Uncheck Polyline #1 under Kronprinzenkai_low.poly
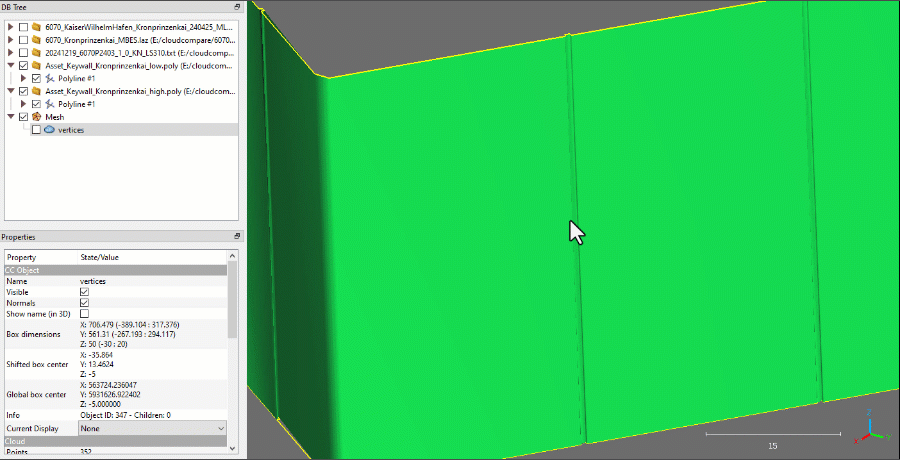This screenshot has width=900, height=460. click(x=36, y=78)
